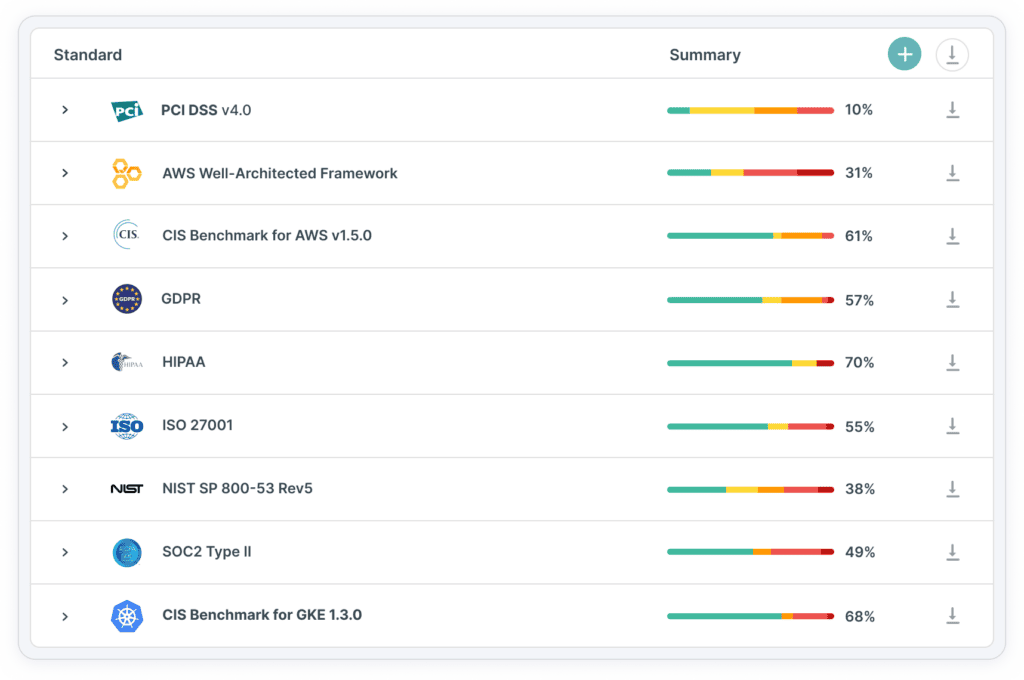Click the ISO 27001 summary progress bar
1024x680 pixels.
[750, 427]
